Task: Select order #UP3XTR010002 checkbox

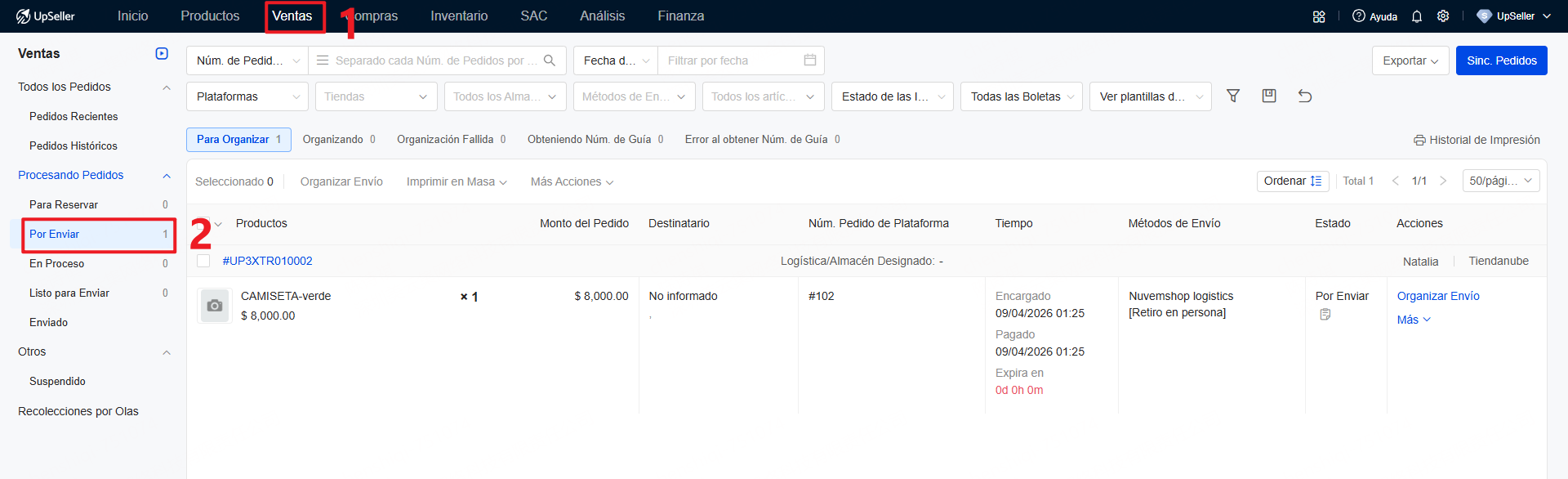Action: (203, 261)
